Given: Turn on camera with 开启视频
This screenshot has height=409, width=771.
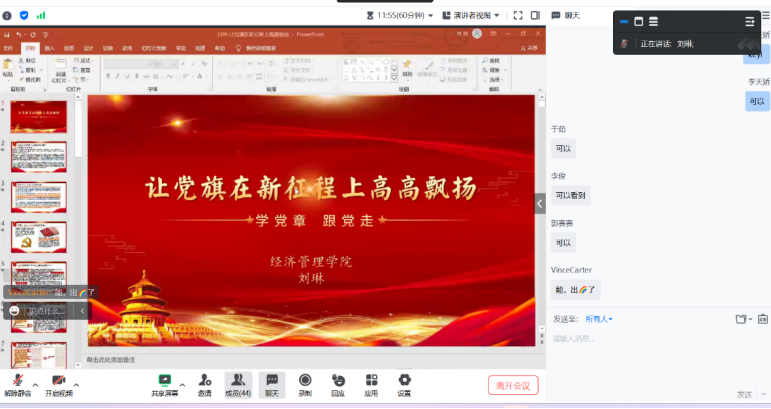Looking at the screenshot, I should tap(58, 383).
